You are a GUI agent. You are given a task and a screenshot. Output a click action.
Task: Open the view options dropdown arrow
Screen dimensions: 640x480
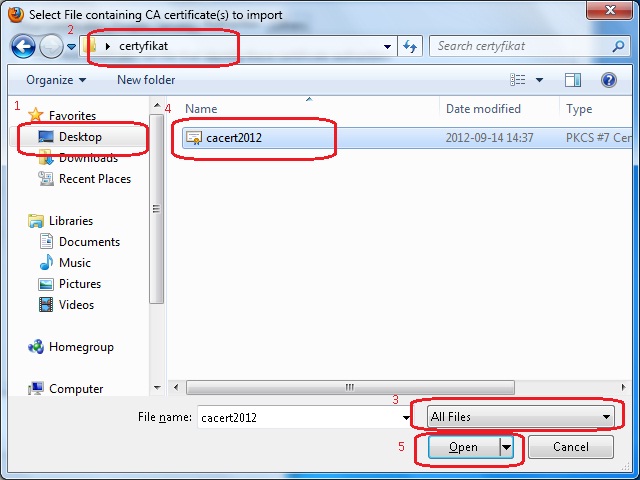tap(540, 80)
